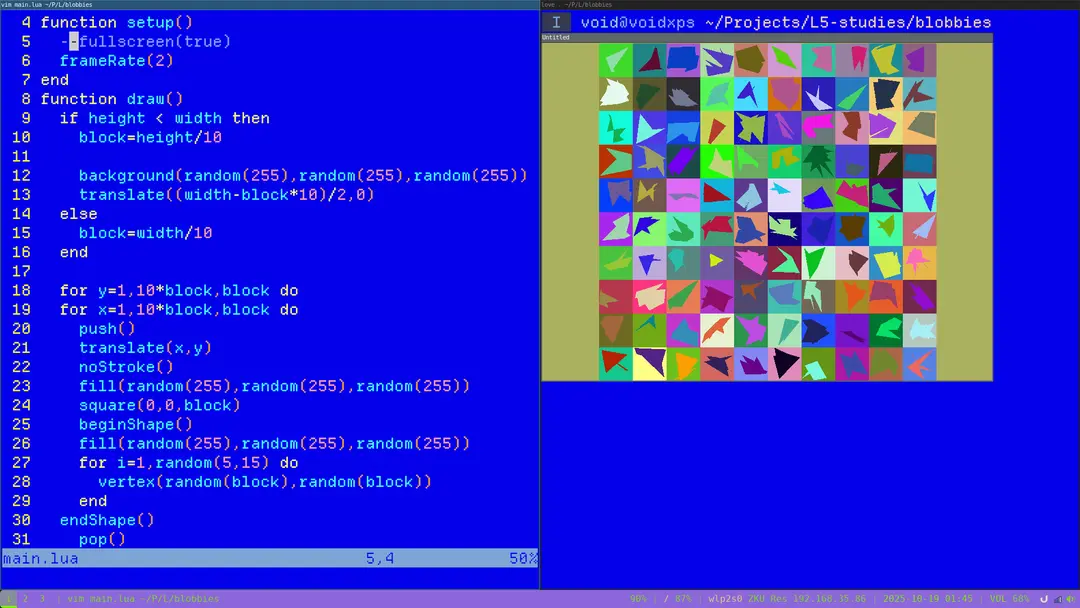The width and height of the screenshot is (1080, 608).
Task: Toggle workspace tag 2 in the dwm bar
Action: (x=24, y=598)
